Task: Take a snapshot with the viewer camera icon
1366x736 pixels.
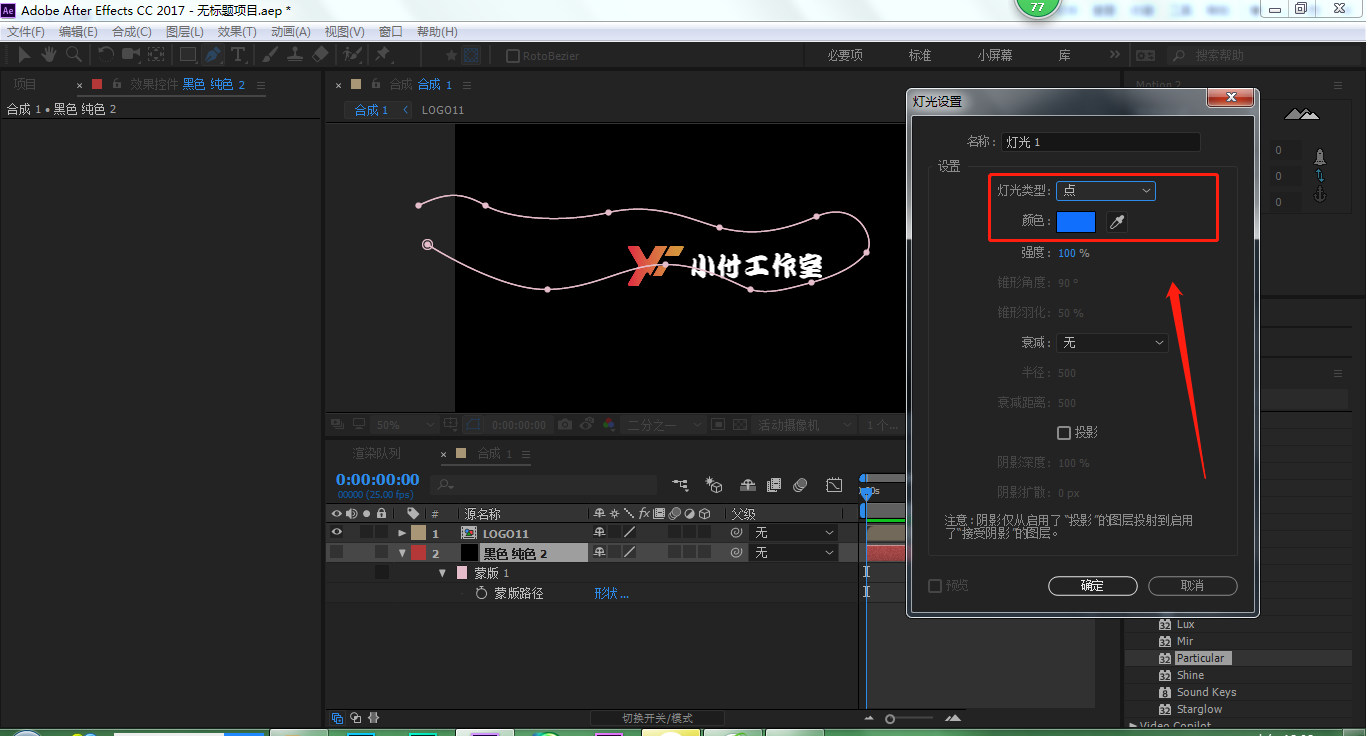Action: pyautogui.click(x=565, y=425)
